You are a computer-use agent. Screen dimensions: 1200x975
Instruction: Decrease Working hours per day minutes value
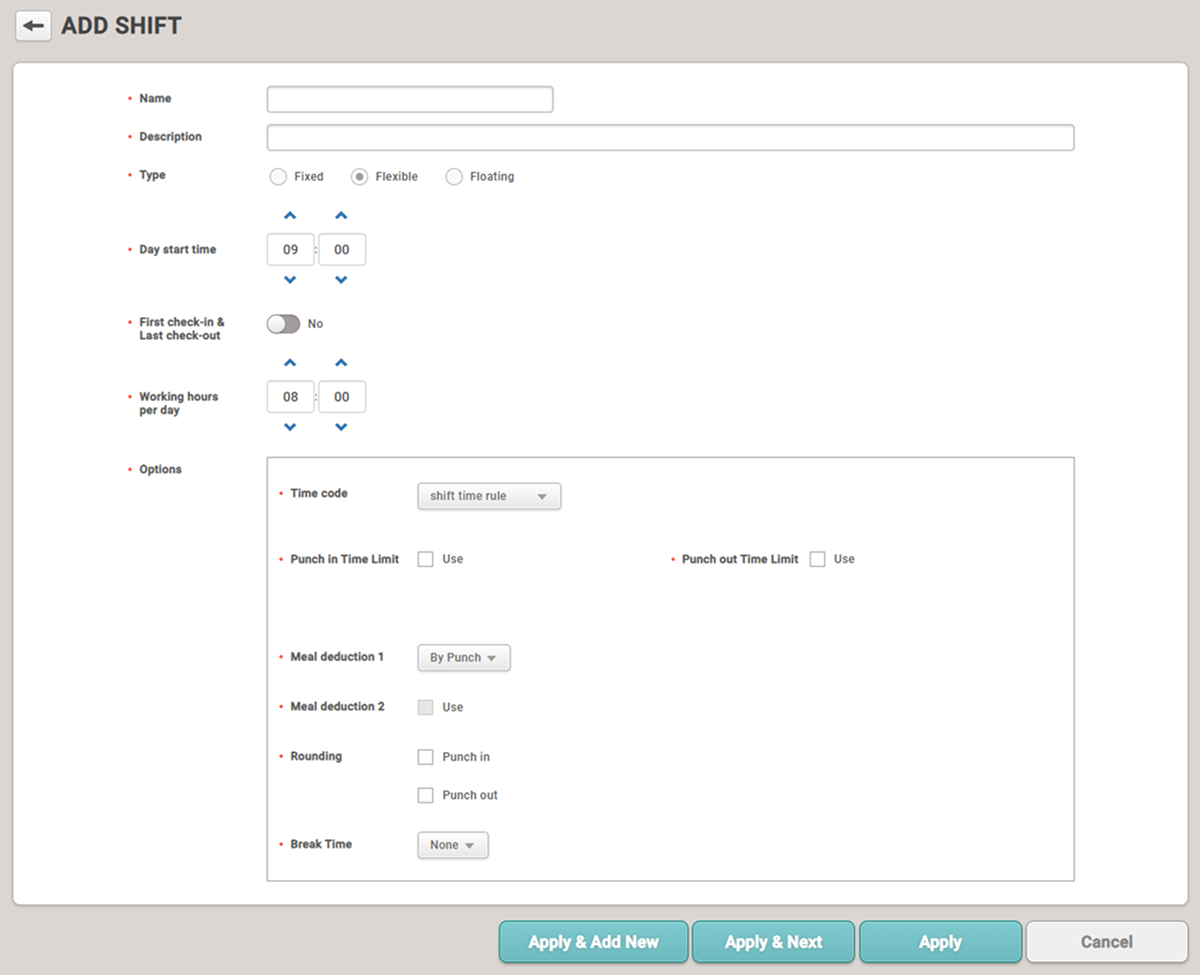[x=341, y=428]
